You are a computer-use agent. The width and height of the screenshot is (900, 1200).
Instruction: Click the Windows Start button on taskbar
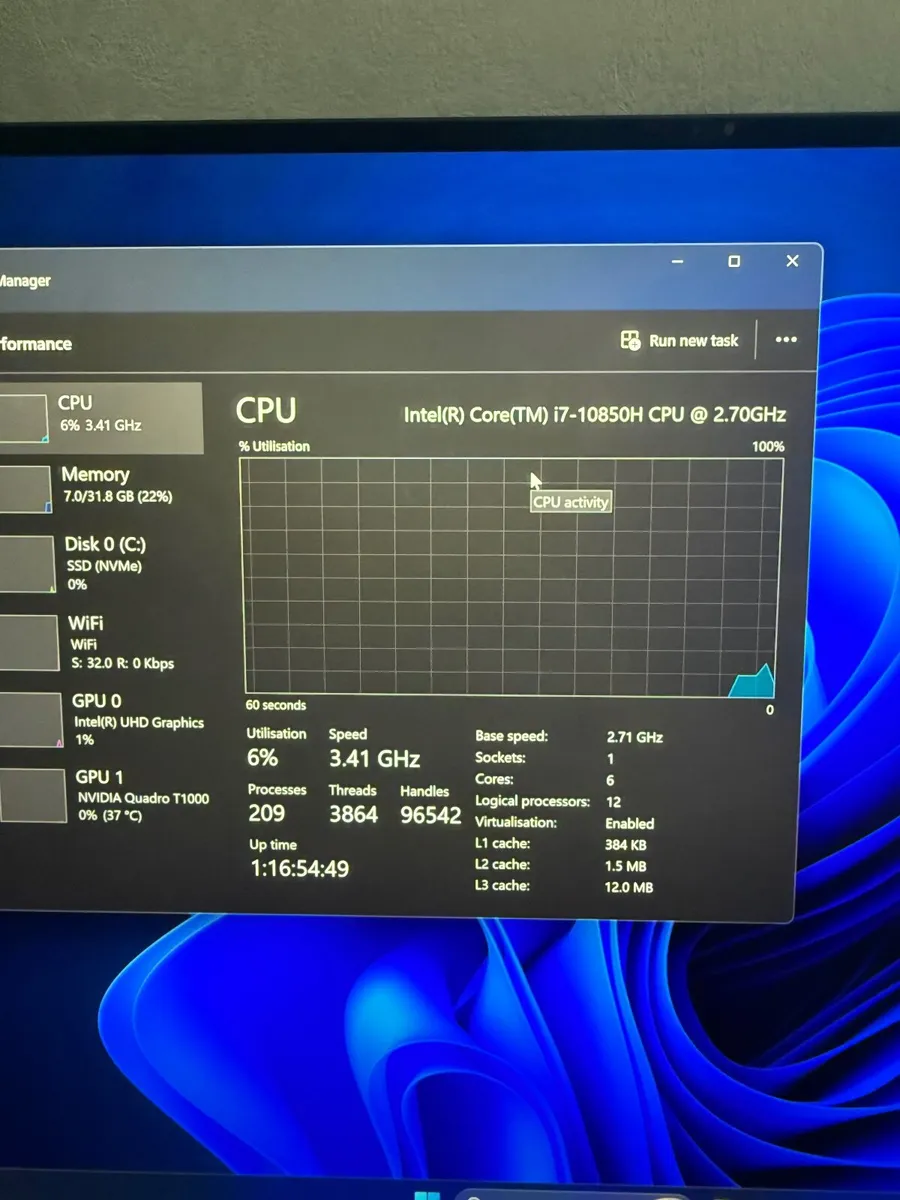(x=427, y=1194)
